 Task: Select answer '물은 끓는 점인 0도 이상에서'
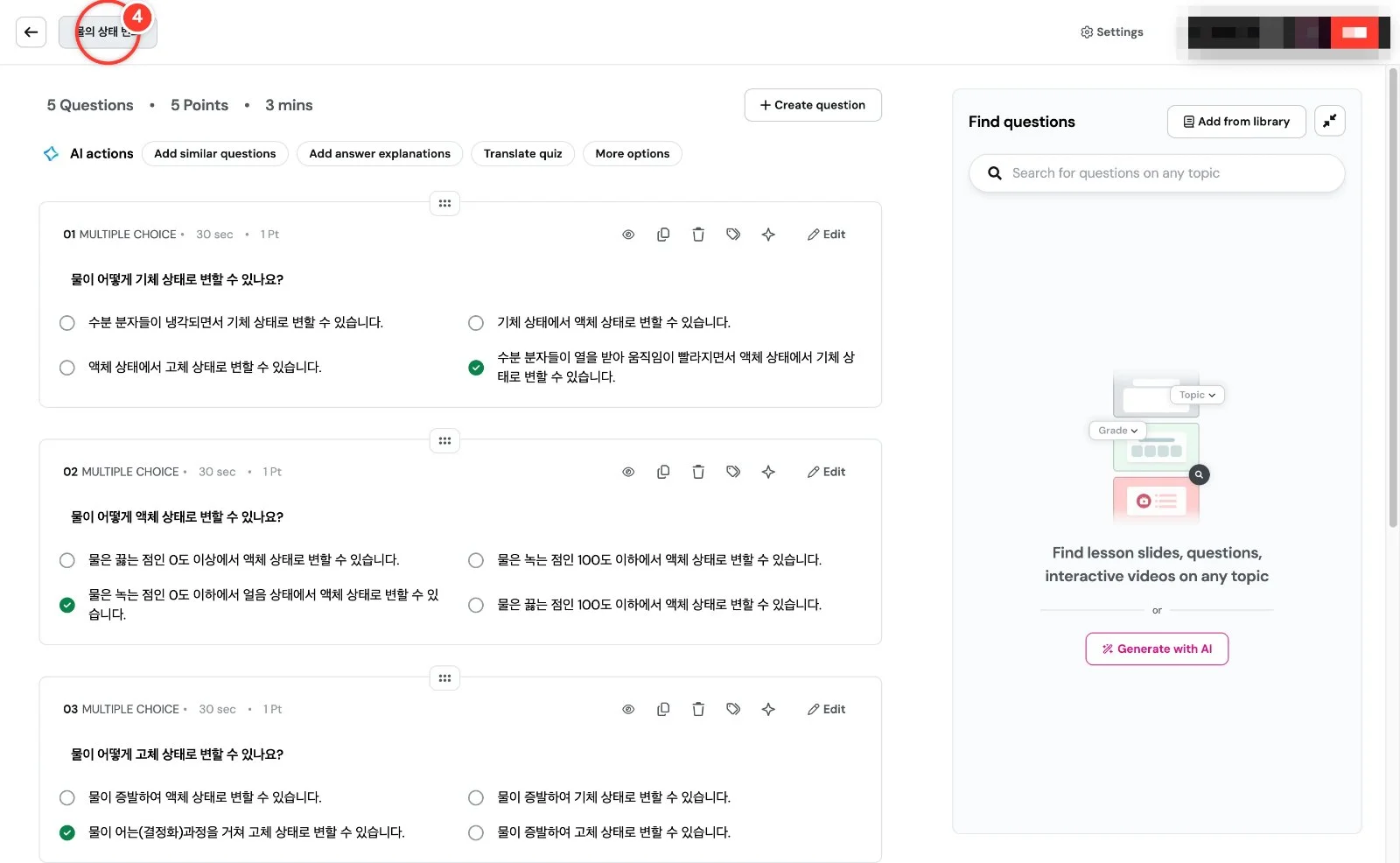(66, 560)
